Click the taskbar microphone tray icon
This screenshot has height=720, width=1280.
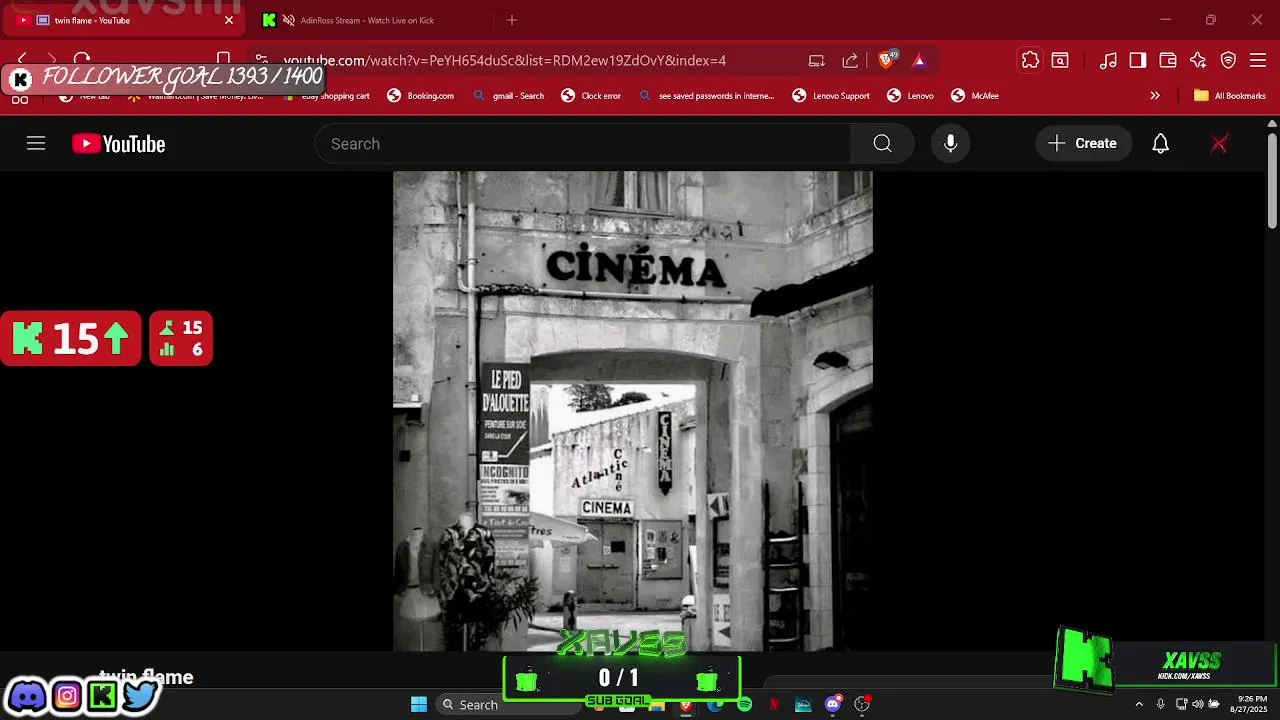point(1160,704)
